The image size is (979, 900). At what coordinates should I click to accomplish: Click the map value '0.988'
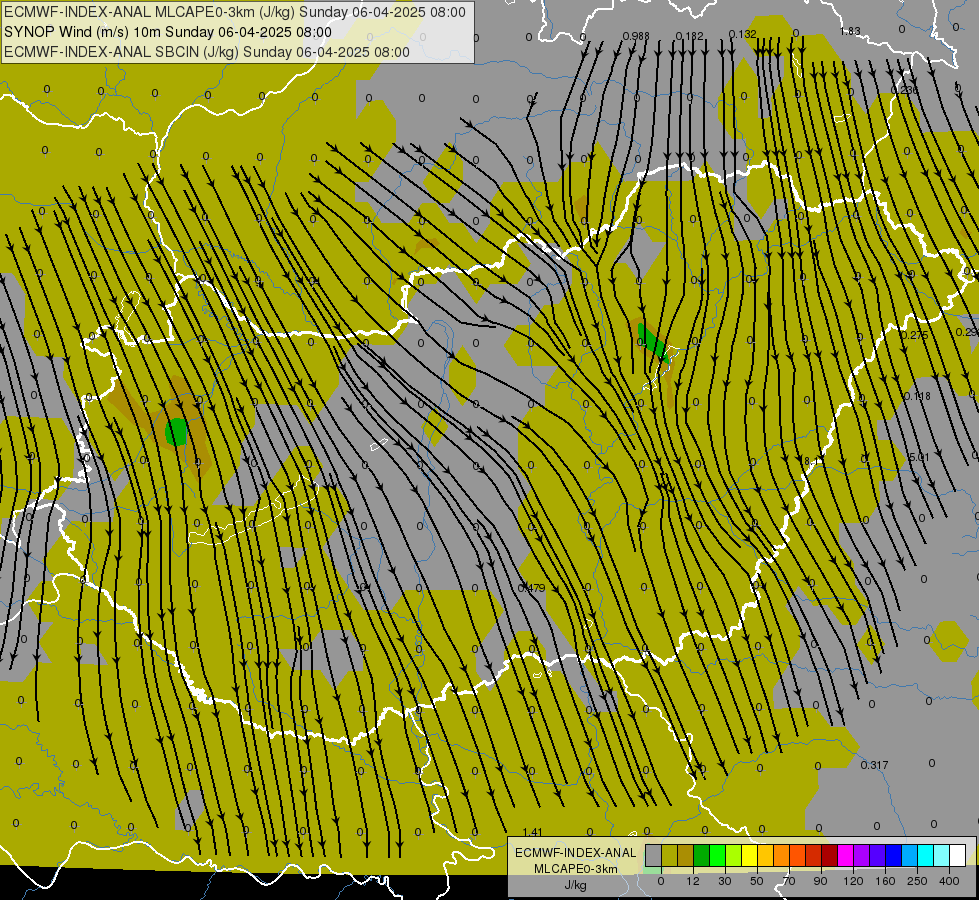pos(636,36)
